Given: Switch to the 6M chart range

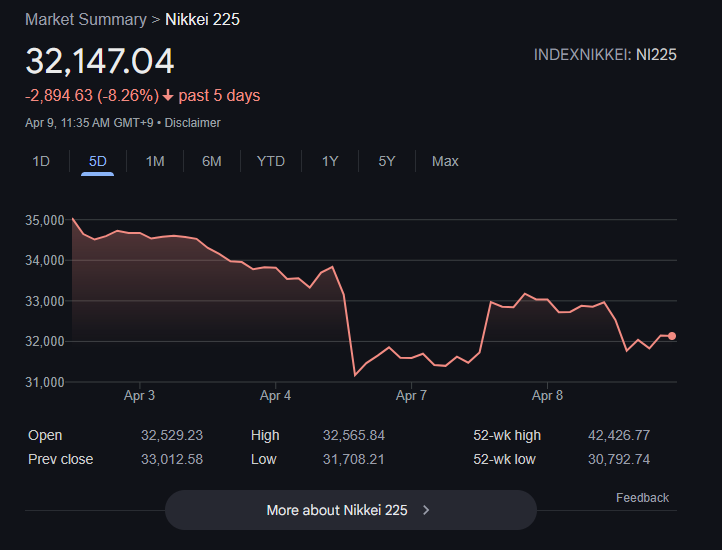Looking at the screenshot, I should [x=212, y=161].
